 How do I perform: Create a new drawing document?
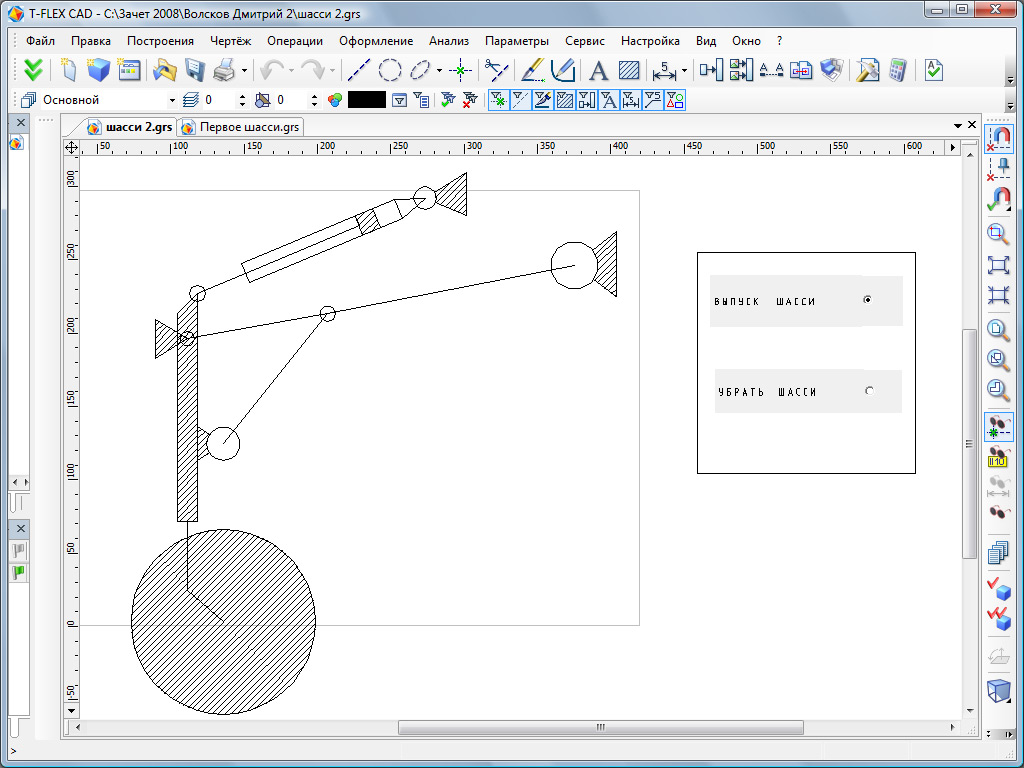point(68,70)
